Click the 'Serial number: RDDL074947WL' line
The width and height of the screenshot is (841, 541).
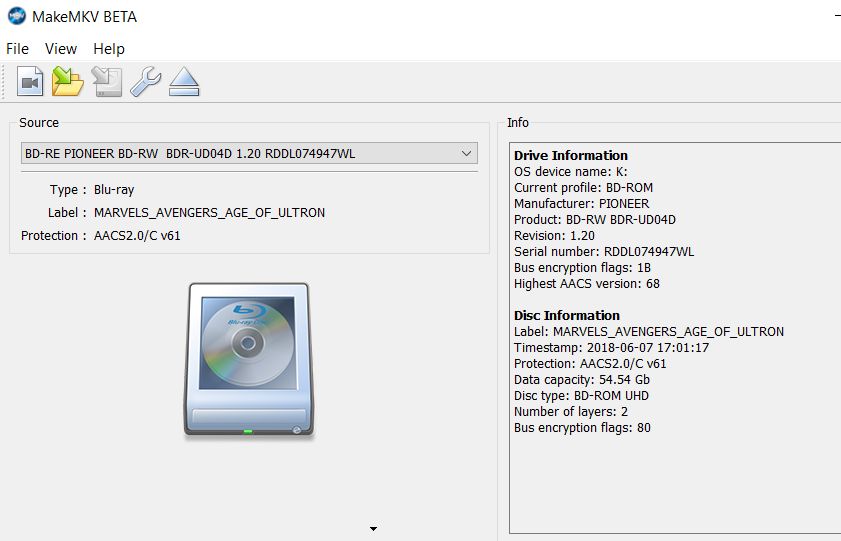[604, 251]
